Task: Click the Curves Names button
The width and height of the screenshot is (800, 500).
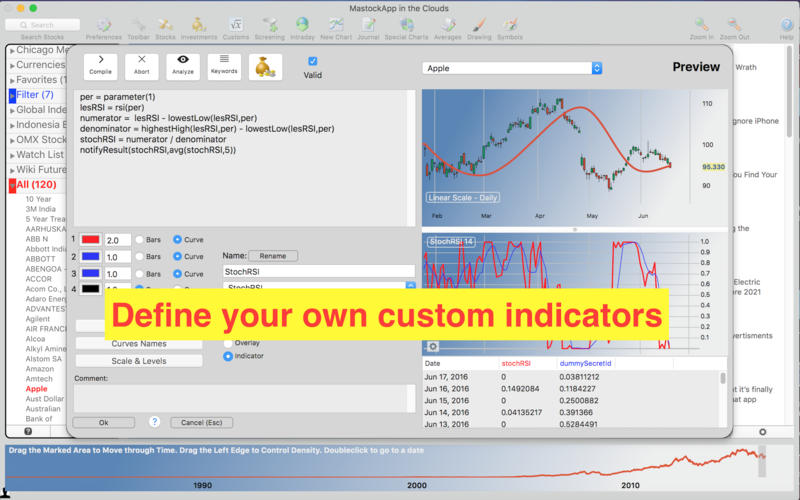Action: (x=139, y=344)
